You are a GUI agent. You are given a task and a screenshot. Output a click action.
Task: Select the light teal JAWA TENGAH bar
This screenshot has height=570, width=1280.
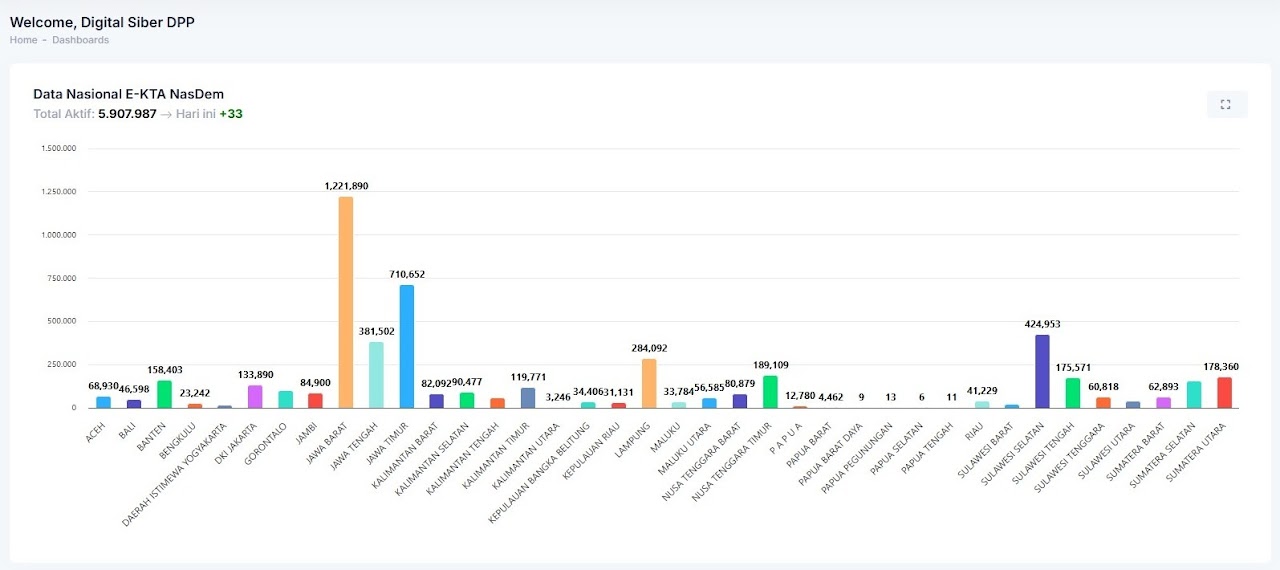point(376,375)
